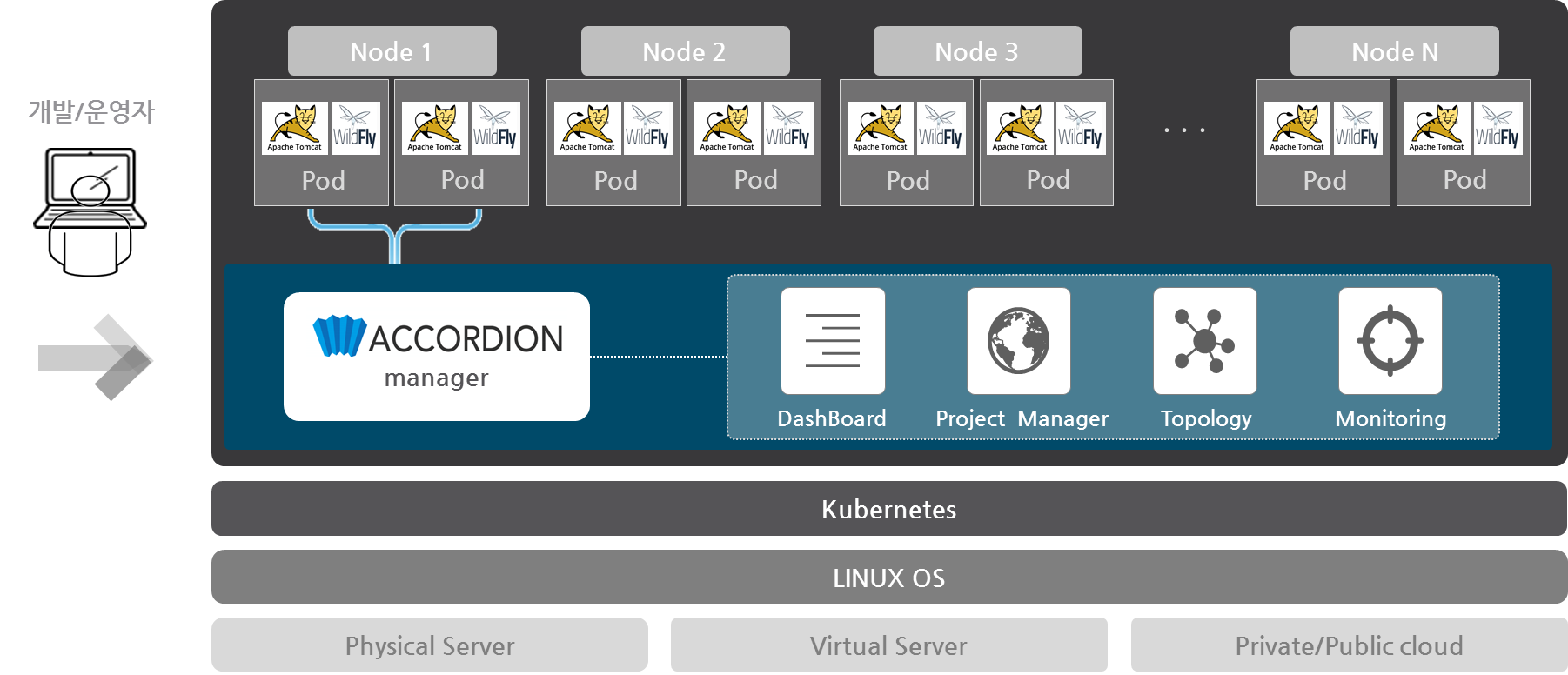Image resolution: width=1568 pixels, height=675 pixels.
Task: Select the Node 3 header
Action: [x=978, y=51]
